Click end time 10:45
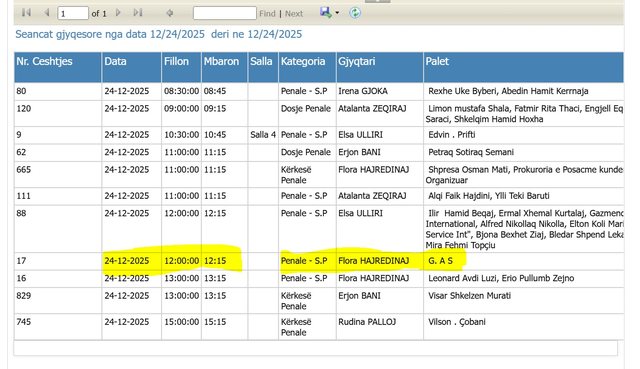This screenshot has height=369, width=640. coord(215,135)
